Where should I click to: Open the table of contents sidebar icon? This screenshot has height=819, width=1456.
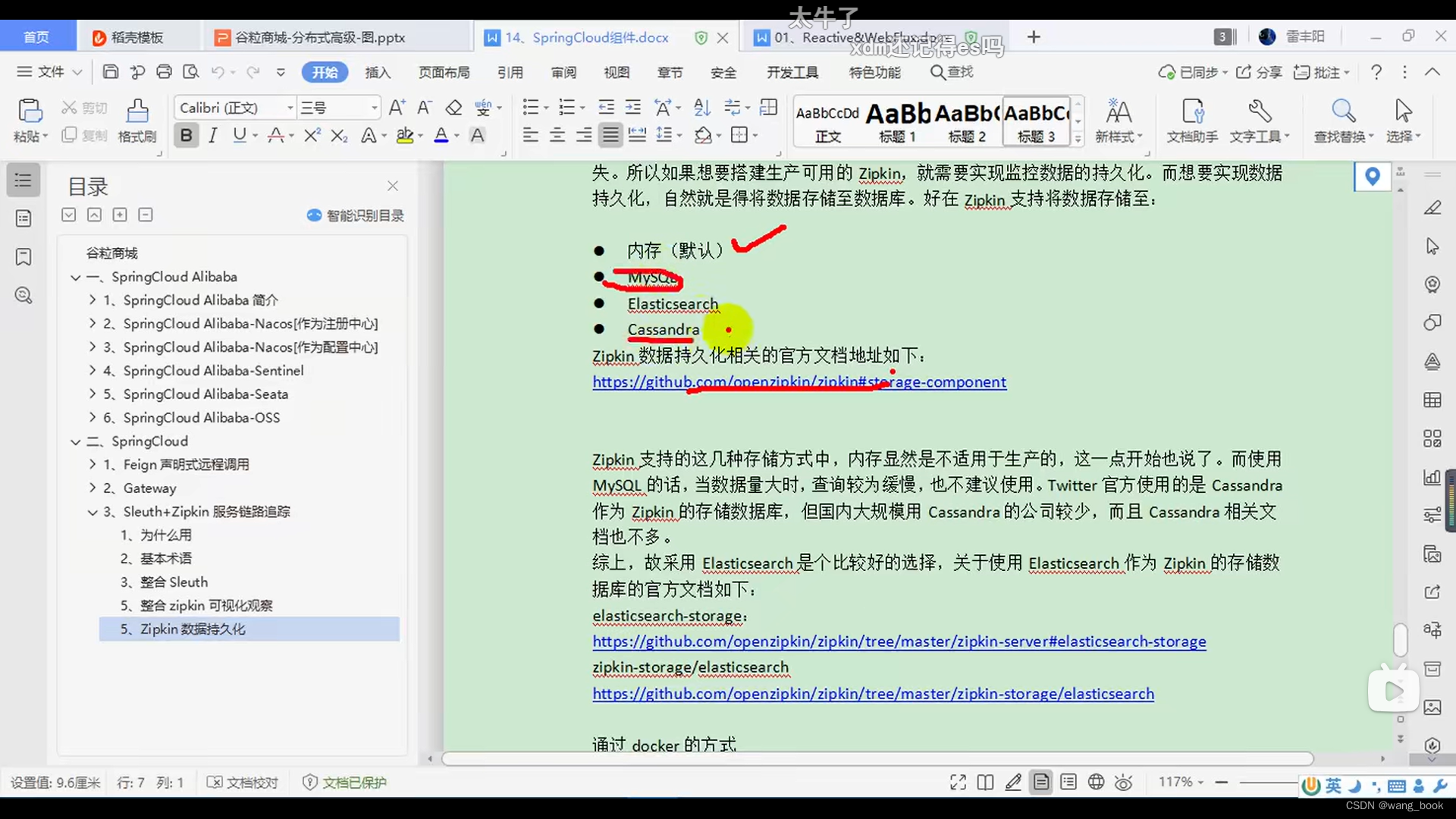point(24,180)
